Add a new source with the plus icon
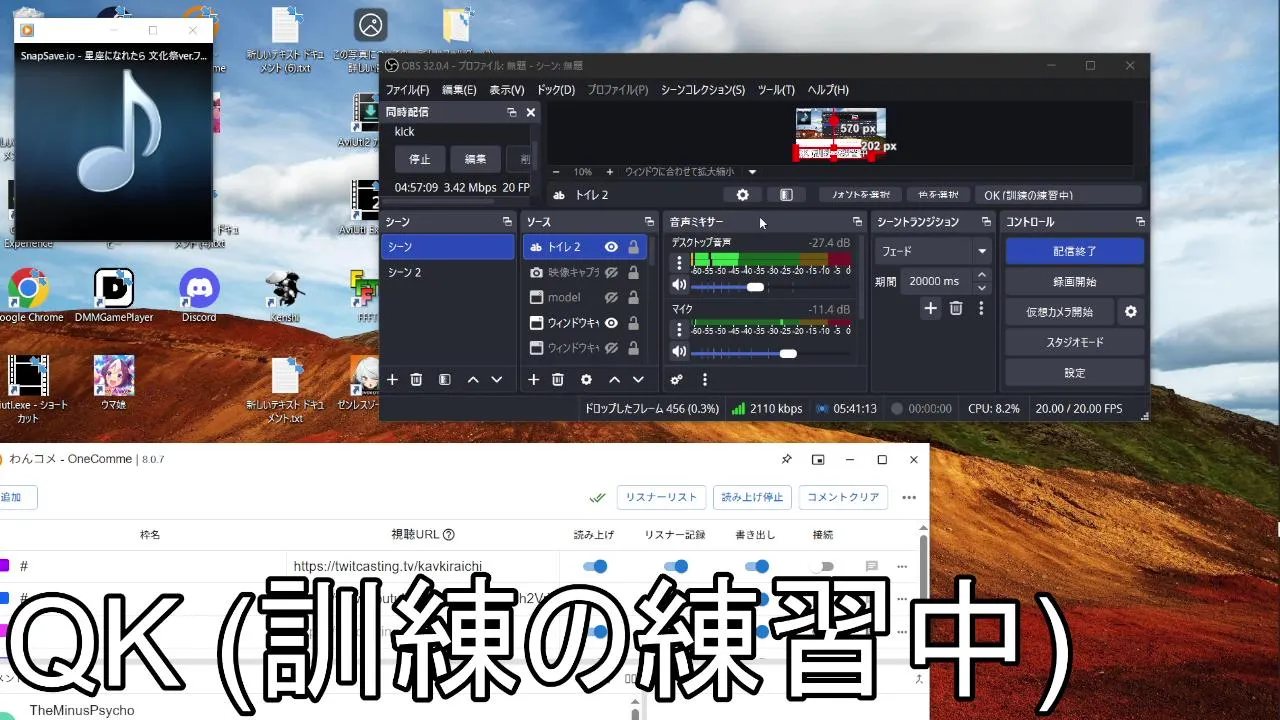 pyautogui.click(x=534, y=380)
